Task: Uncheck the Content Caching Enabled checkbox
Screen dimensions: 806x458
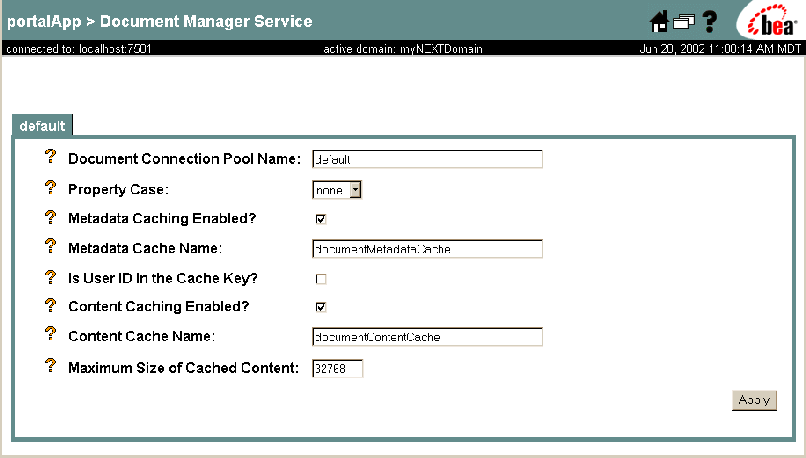Action: [321, 307]
